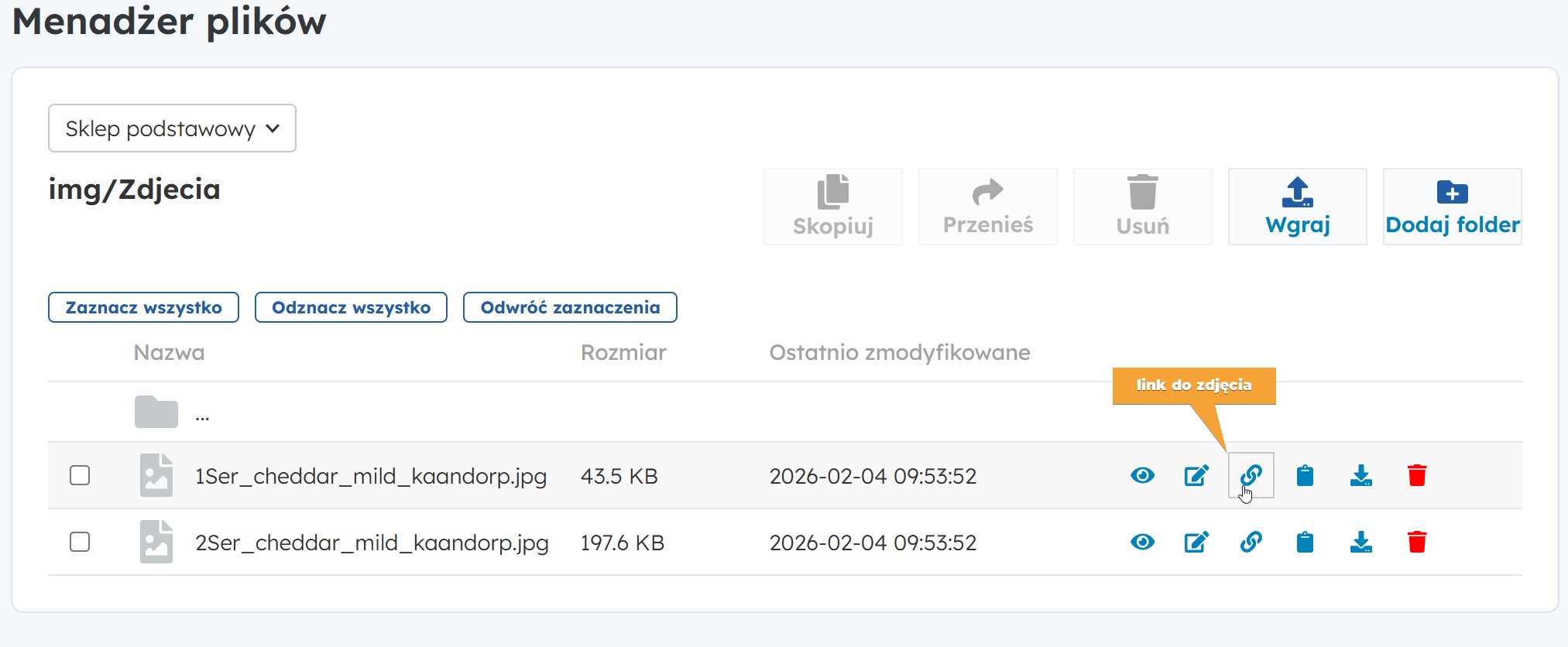Tick checkbox for 1Ser_cheddar_mild_kaandorp.jpg
This screenshot has height=647, width=1568.
coord(80,475)
